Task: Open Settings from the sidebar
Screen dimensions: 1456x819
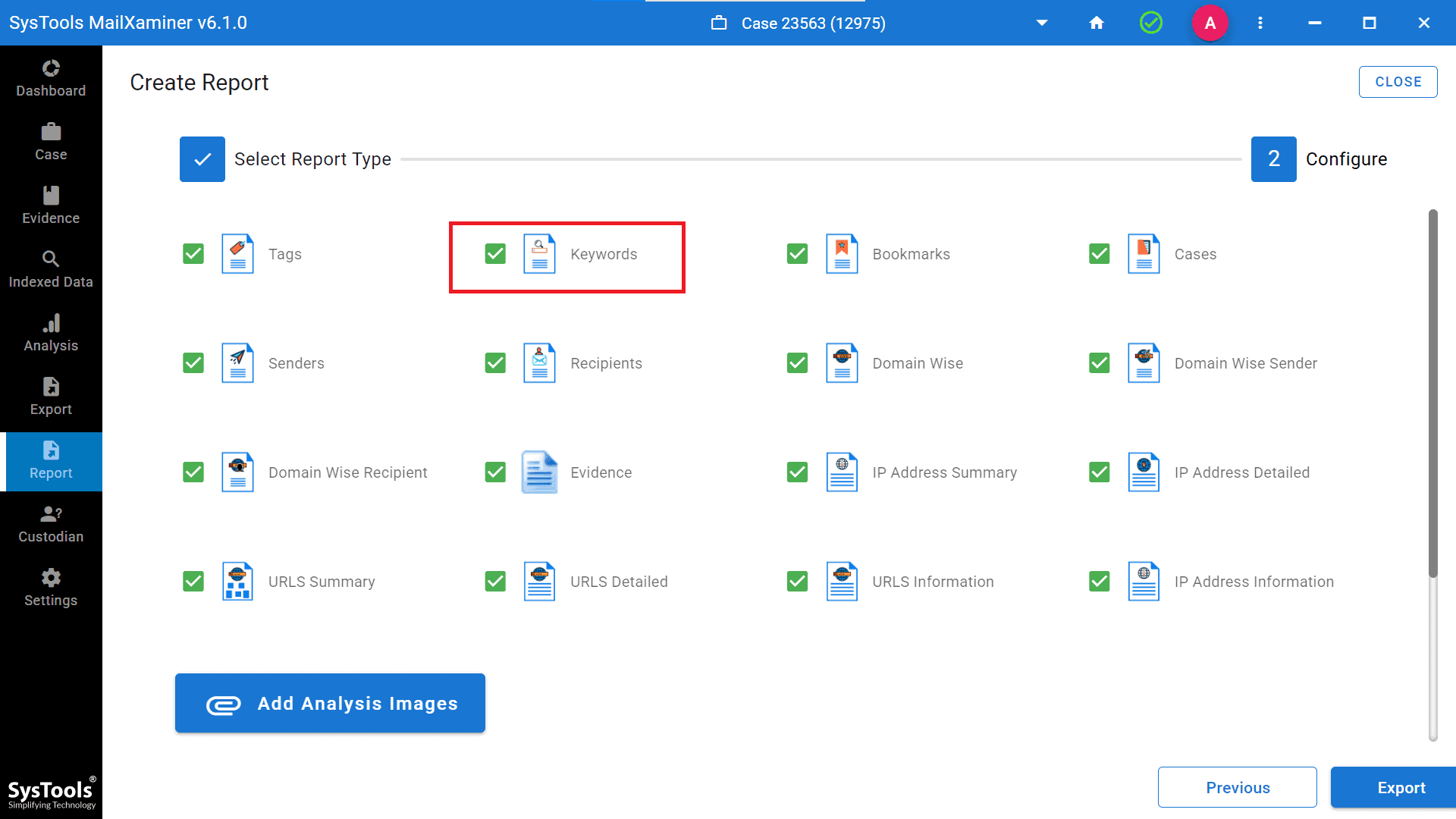Action: coord(51,588)
